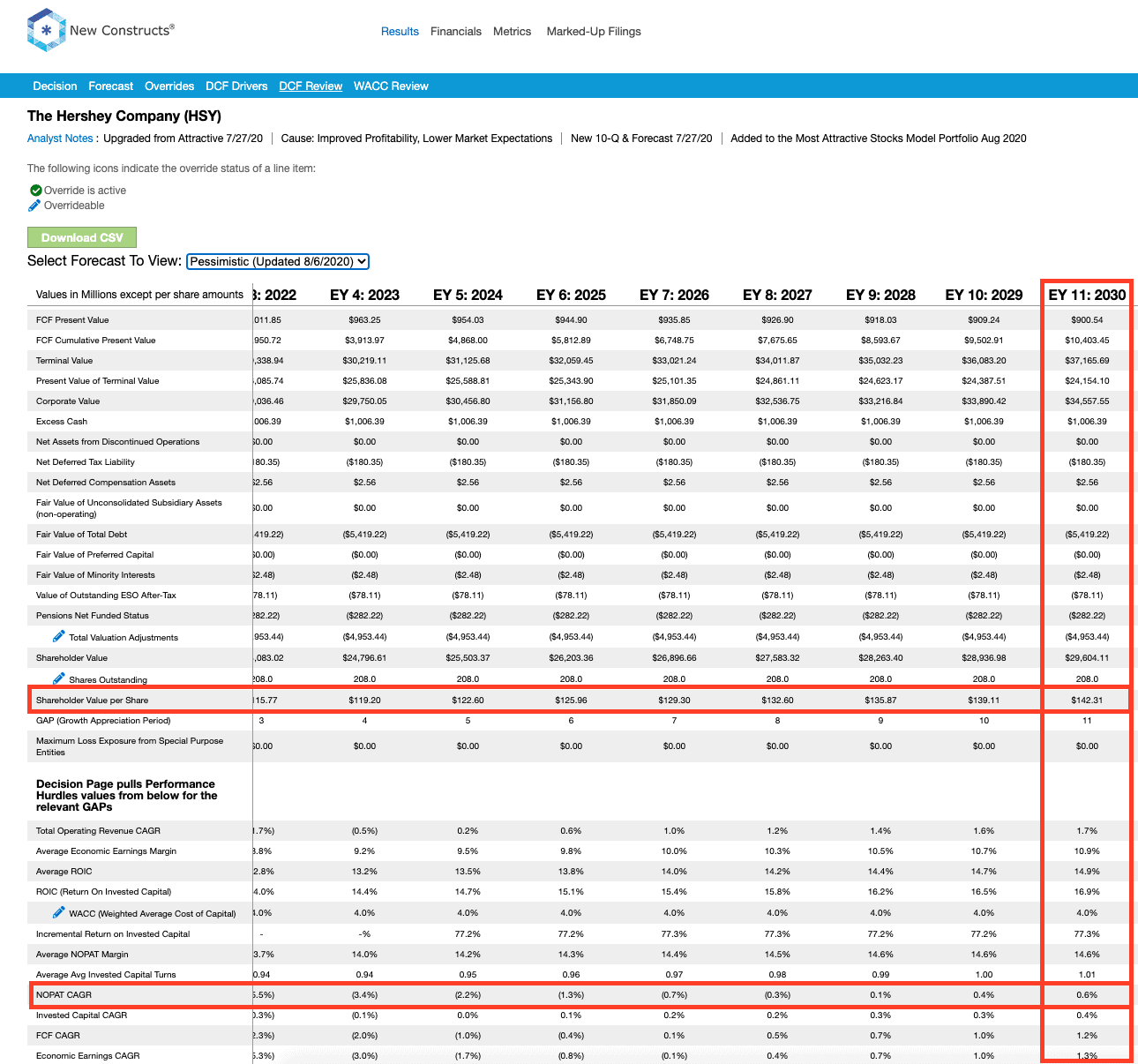This screenshot has height=1064, width=1138.
Task: Switch to the Forecast tab
Action: tap(110, 86)
